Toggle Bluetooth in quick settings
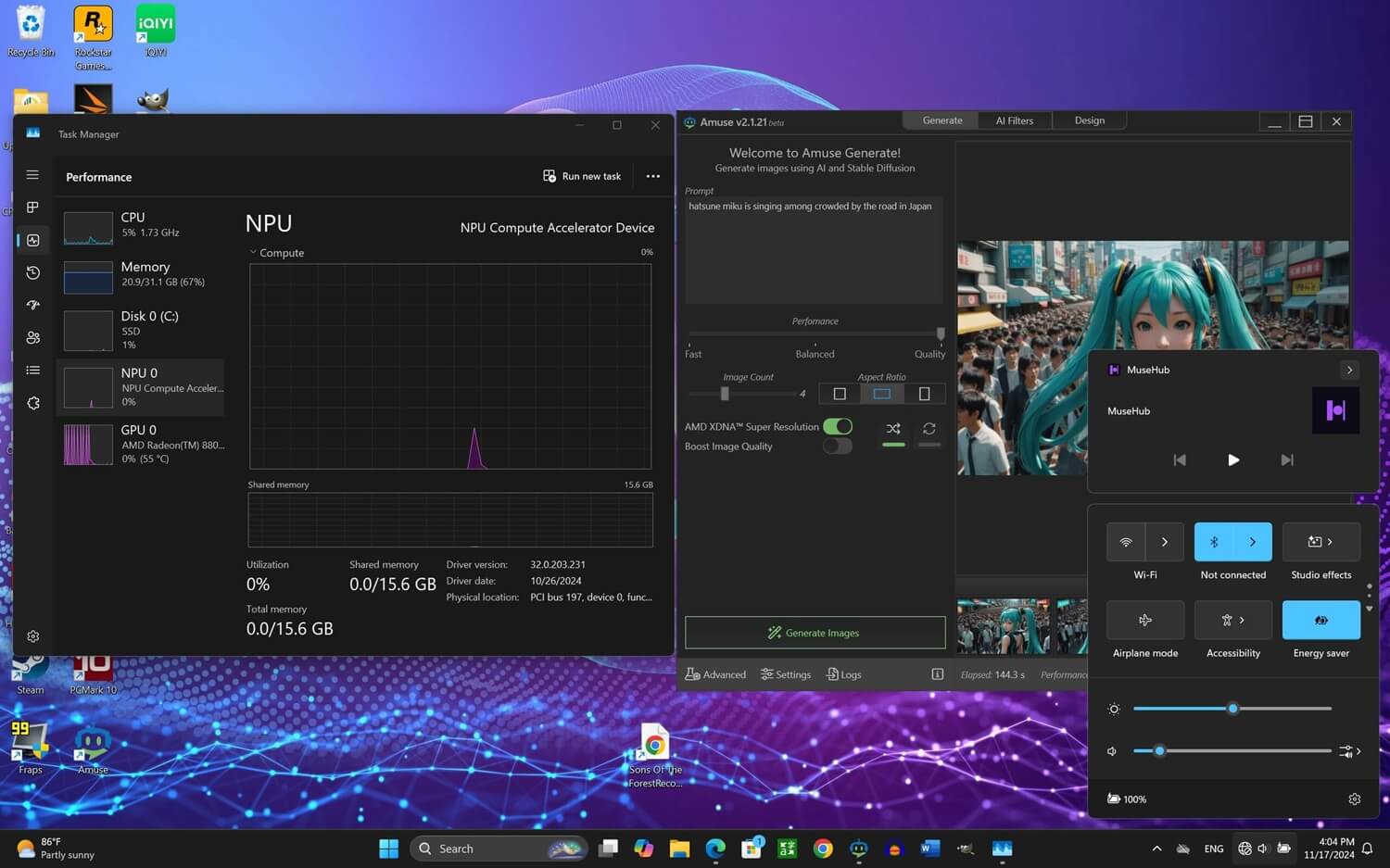This screenshot has height=868, width=1390. point(1213,542)
